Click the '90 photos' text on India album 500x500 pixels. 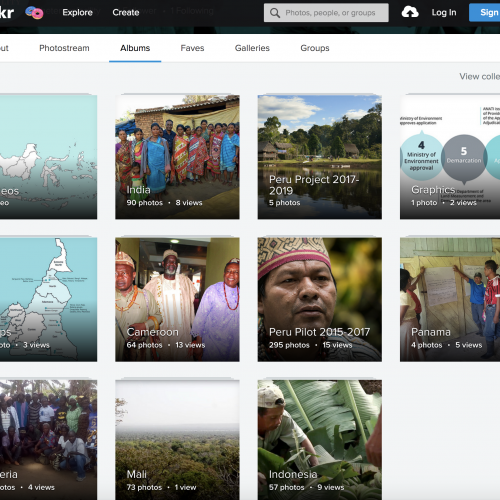coord(145,203)
